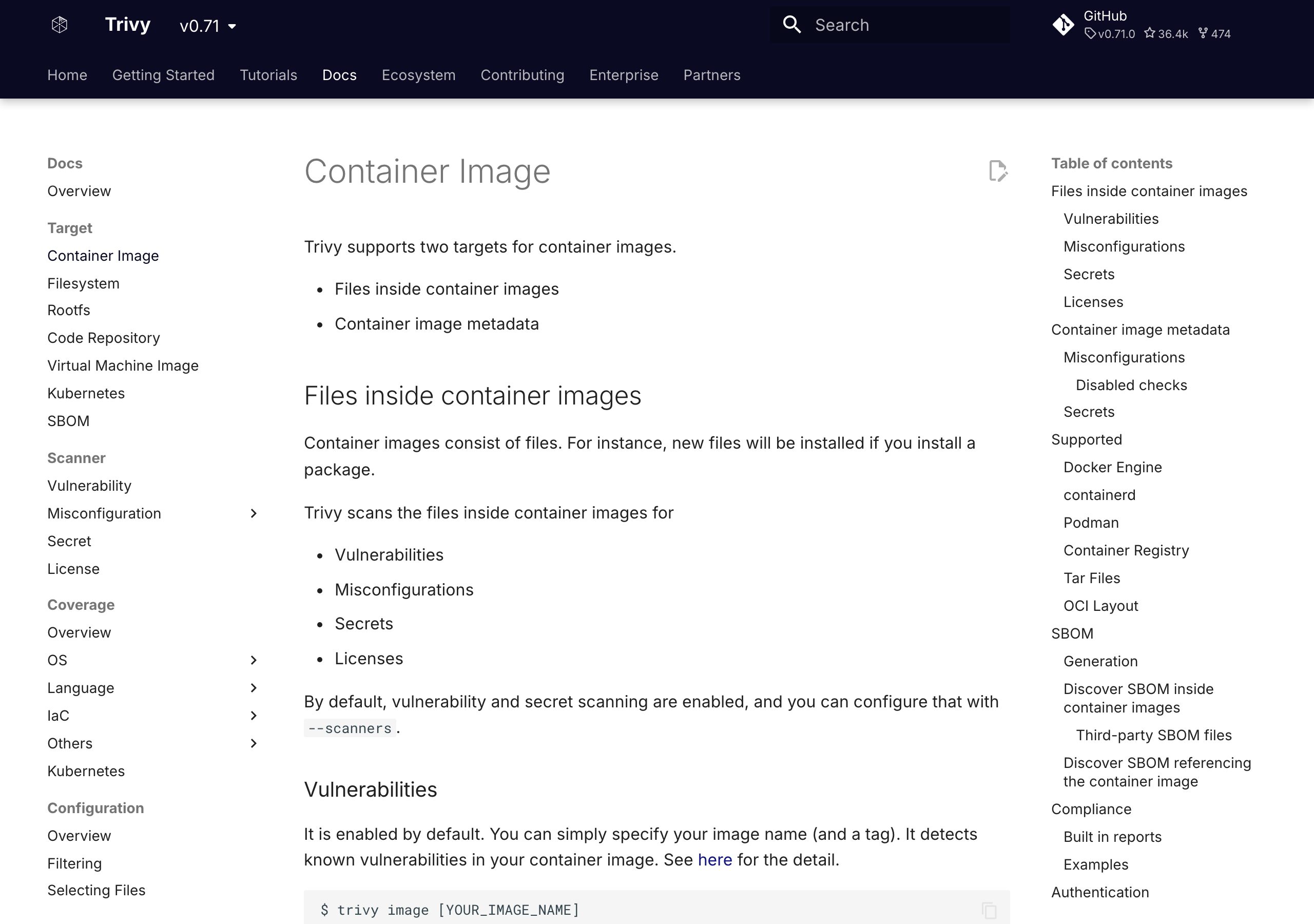
Task: Jump to Vulnerabilities in table of contents
Action: [1111, 219]
